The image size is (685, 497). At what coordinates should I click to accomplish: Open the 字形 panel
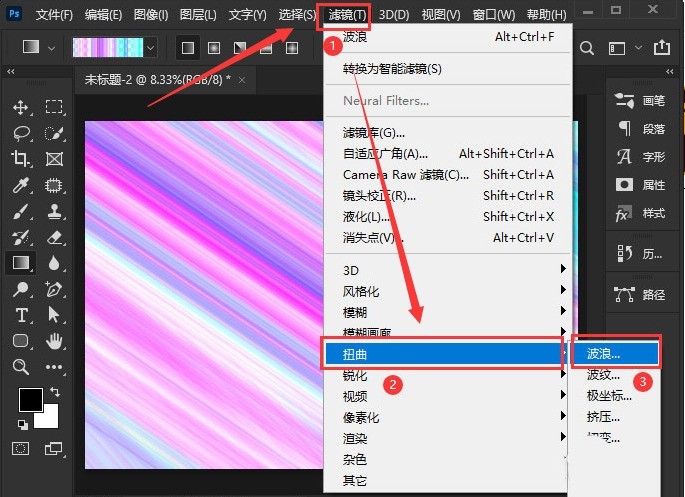[640, 157]
